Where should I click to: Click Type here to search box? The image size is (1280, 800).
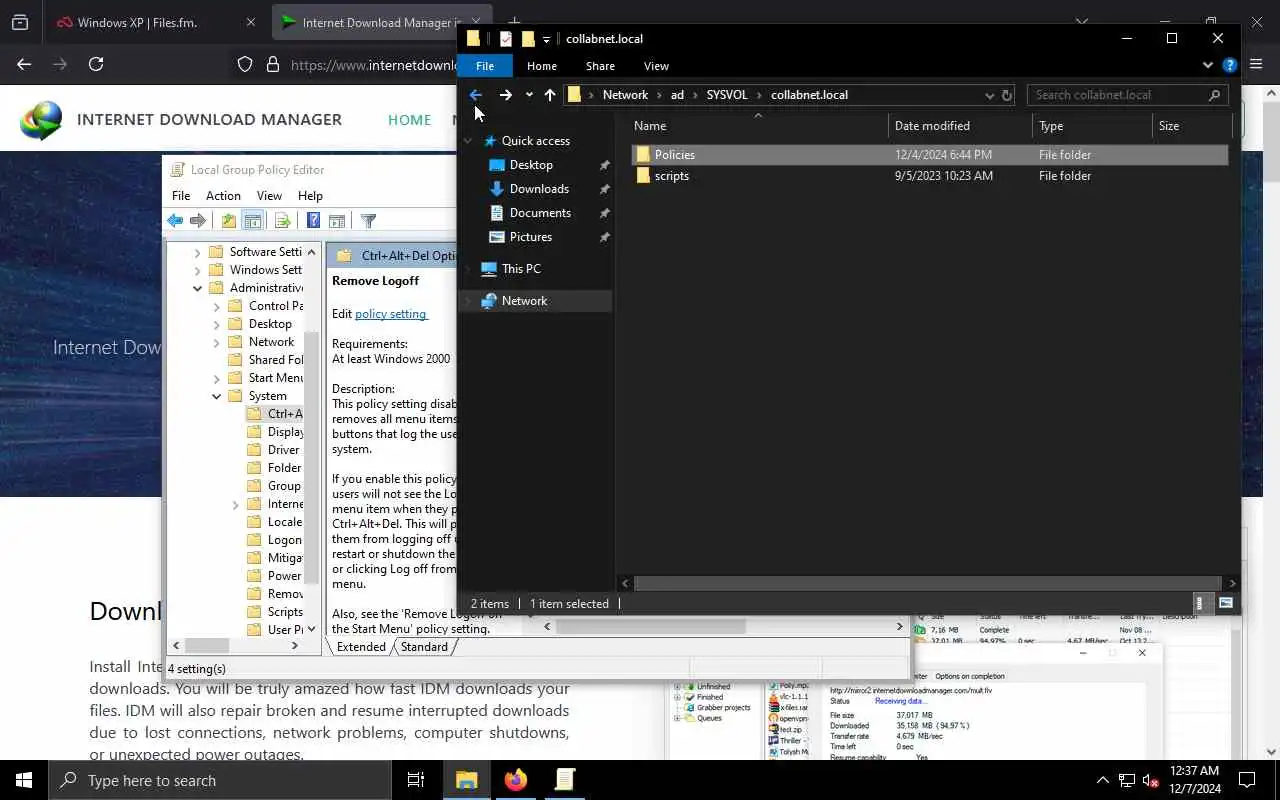220,780
